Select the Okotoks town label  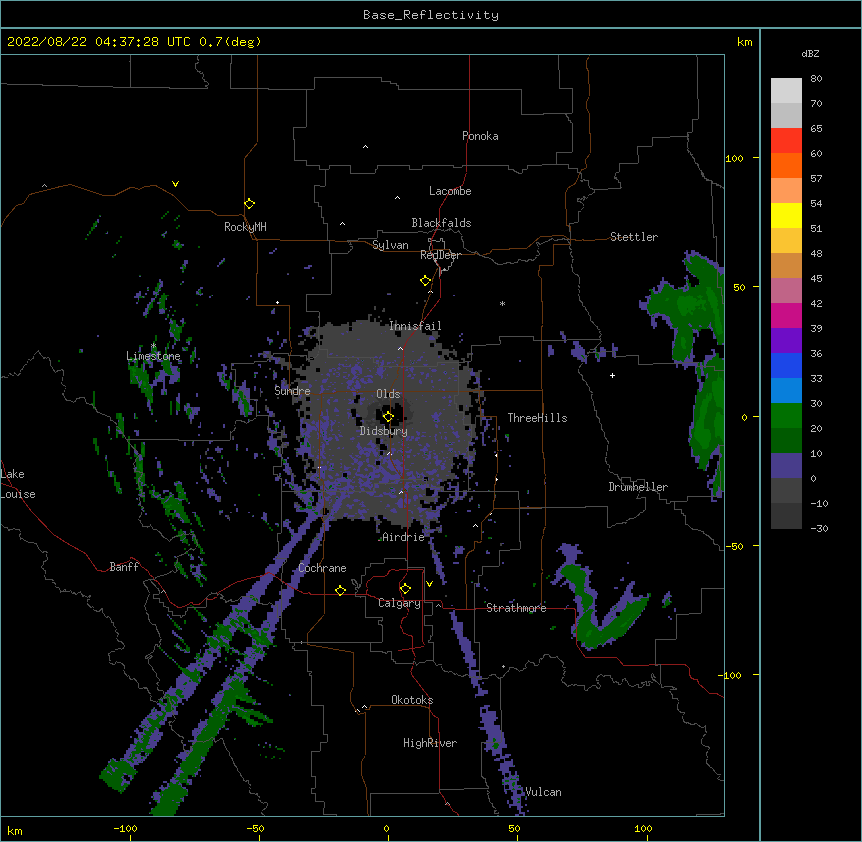click(412, 700)
